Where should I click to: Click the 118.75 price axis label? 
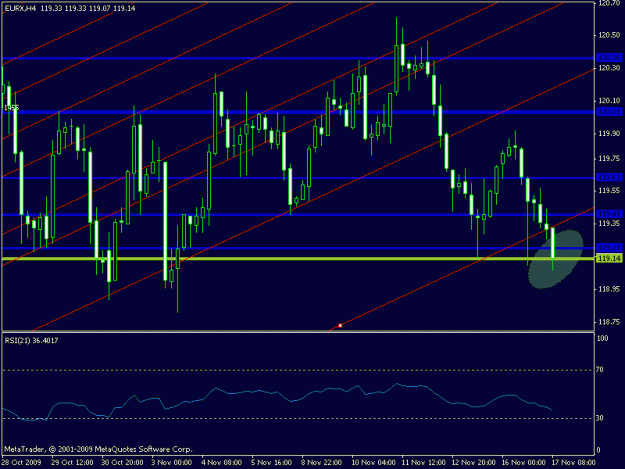point(609,322)
